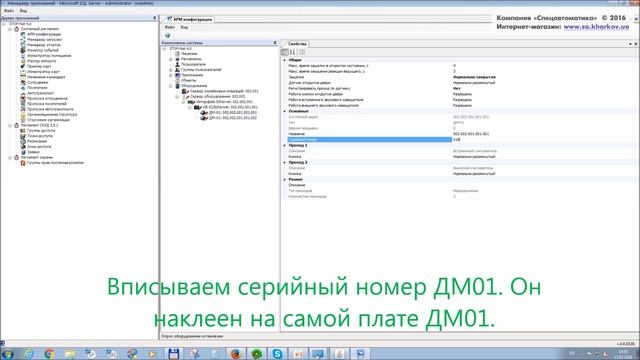Pin the Компоненты системы panel

tap(275, 43)
